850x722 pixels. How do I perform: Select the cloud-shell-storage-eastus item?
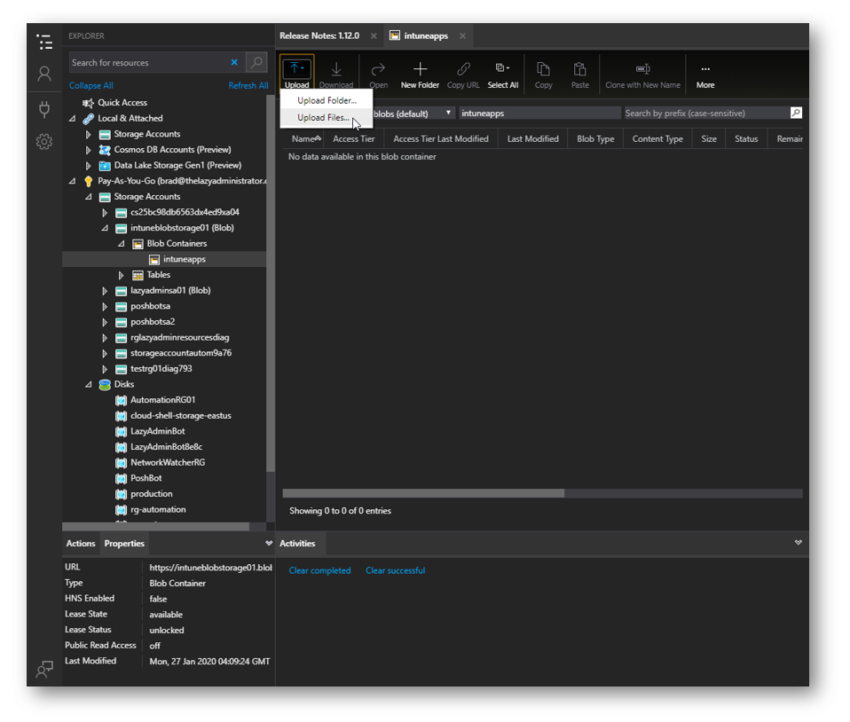[181, 415]
